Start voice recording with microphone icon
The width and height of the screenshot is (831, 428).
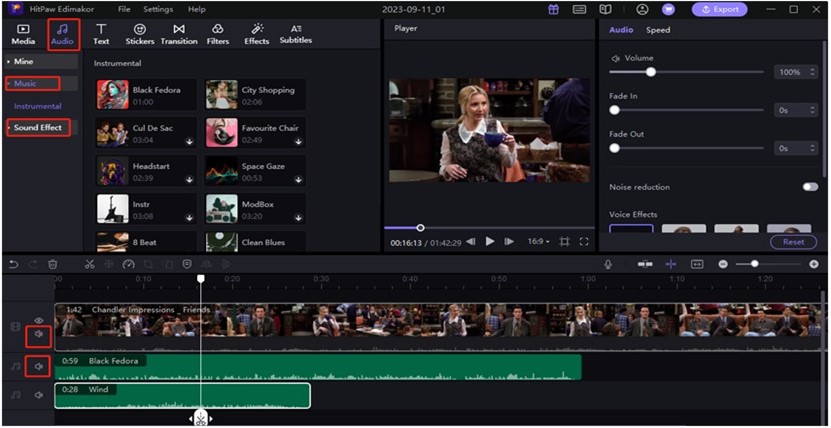(x=608, y=264)
